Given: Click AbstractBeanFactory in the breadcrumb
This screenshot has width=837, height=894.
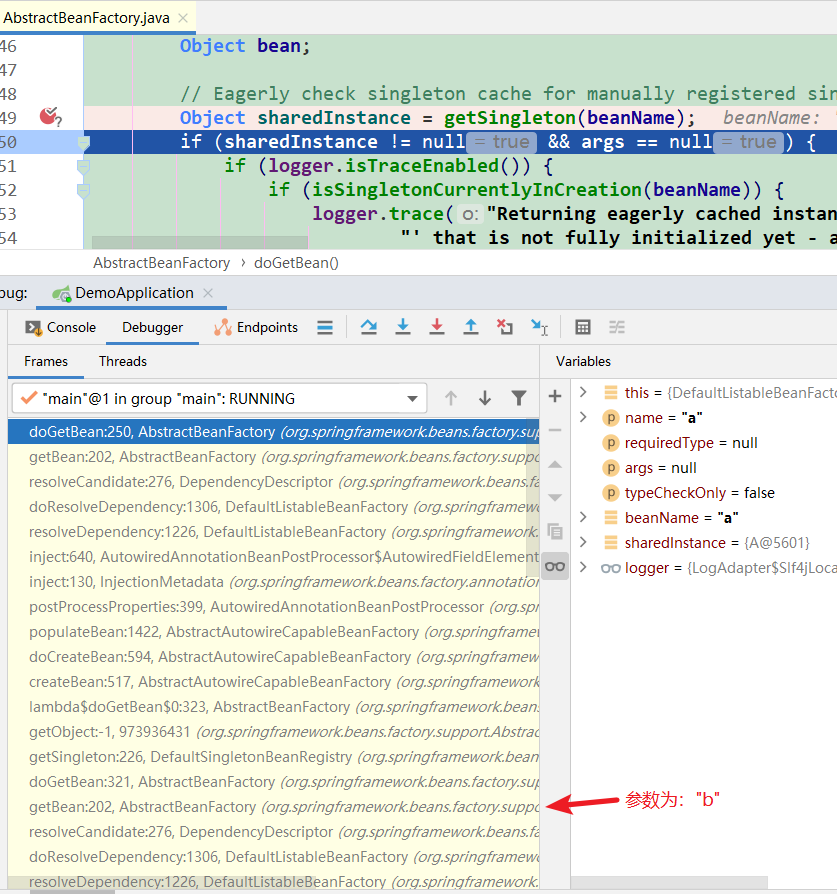Looking at the screenshot, I should coord(161,263).
